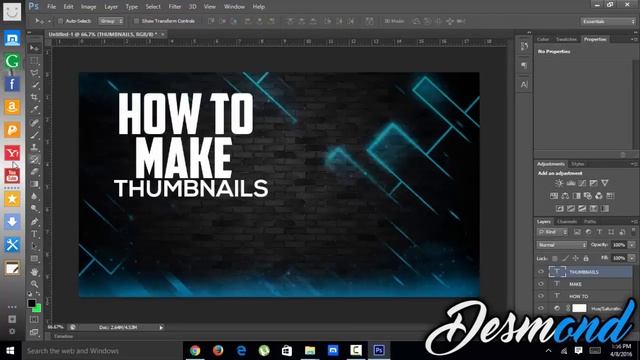Image resolution: width=640 pixels, height=360 pixels.
Task: Select the Rectangular Marquee tool
Action: (34, 61)
